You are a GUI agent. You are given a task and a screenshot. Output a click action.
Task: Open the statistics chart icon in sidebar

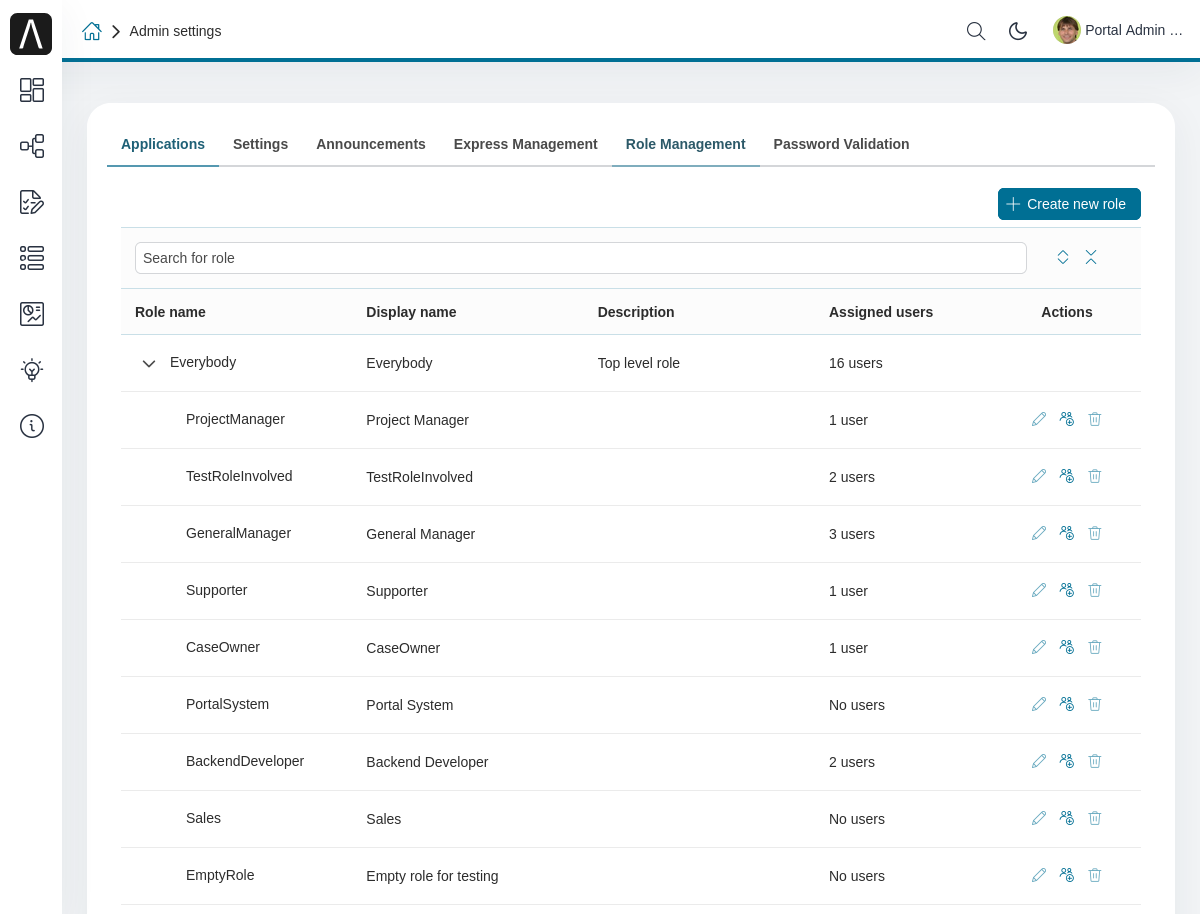[32, 314]
